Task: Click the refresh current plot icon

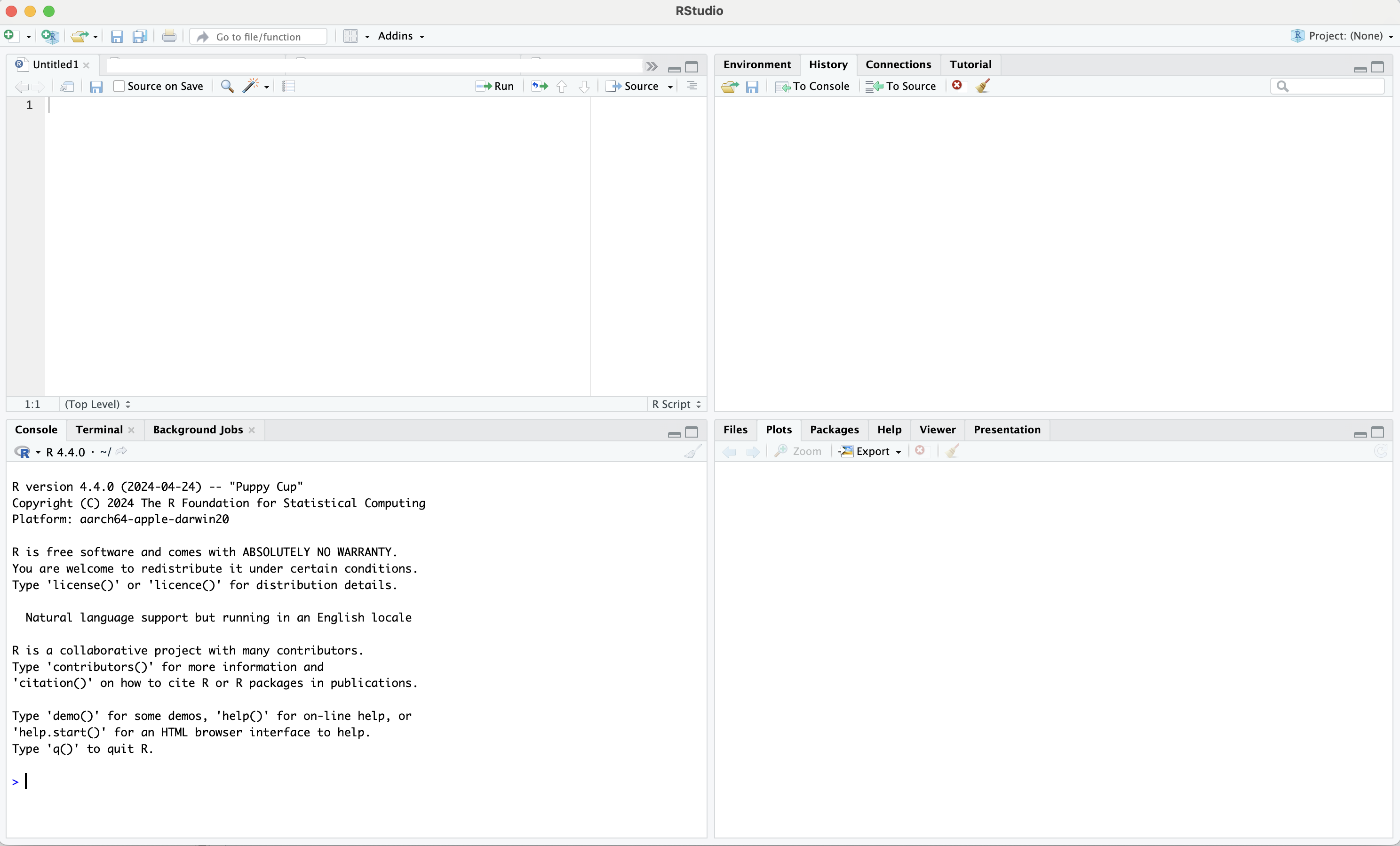Action: point(1380,451)
